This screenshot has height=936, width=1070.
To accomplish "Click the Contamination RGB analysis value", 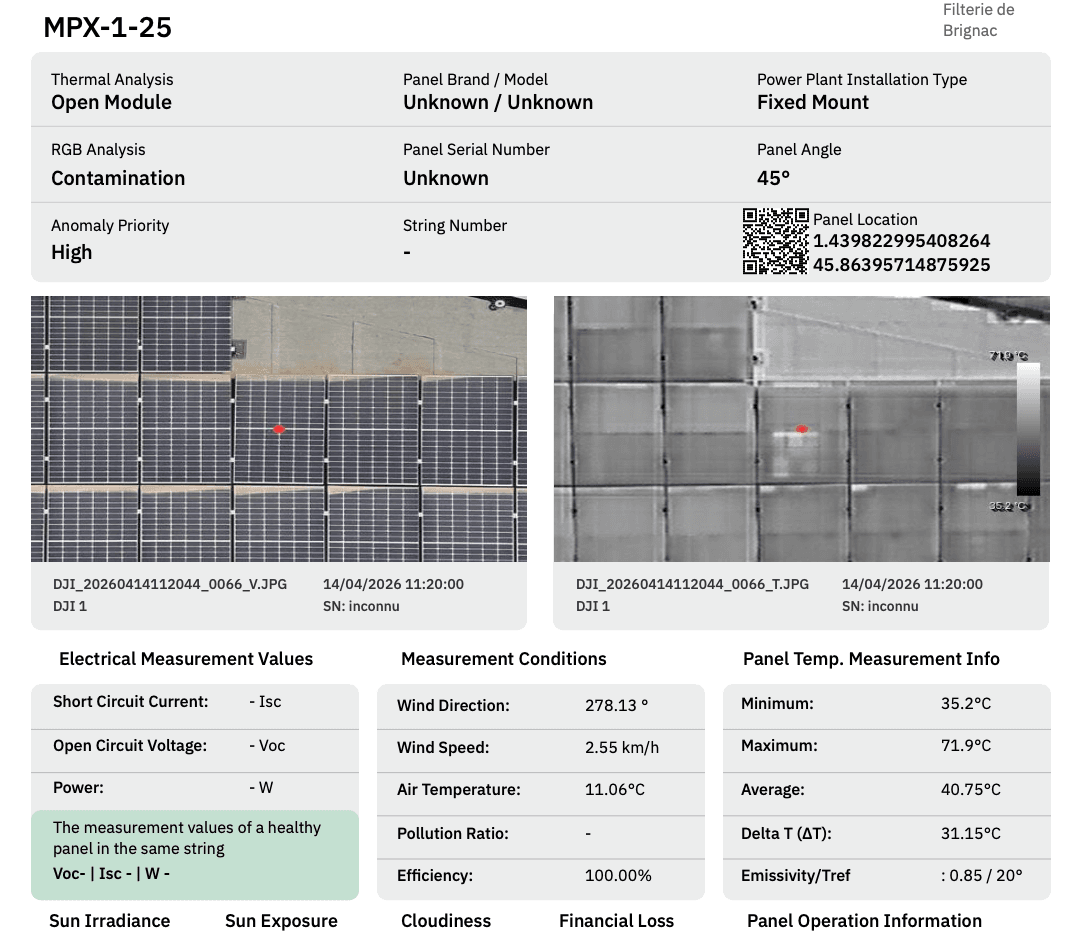I will pos(118,178).
